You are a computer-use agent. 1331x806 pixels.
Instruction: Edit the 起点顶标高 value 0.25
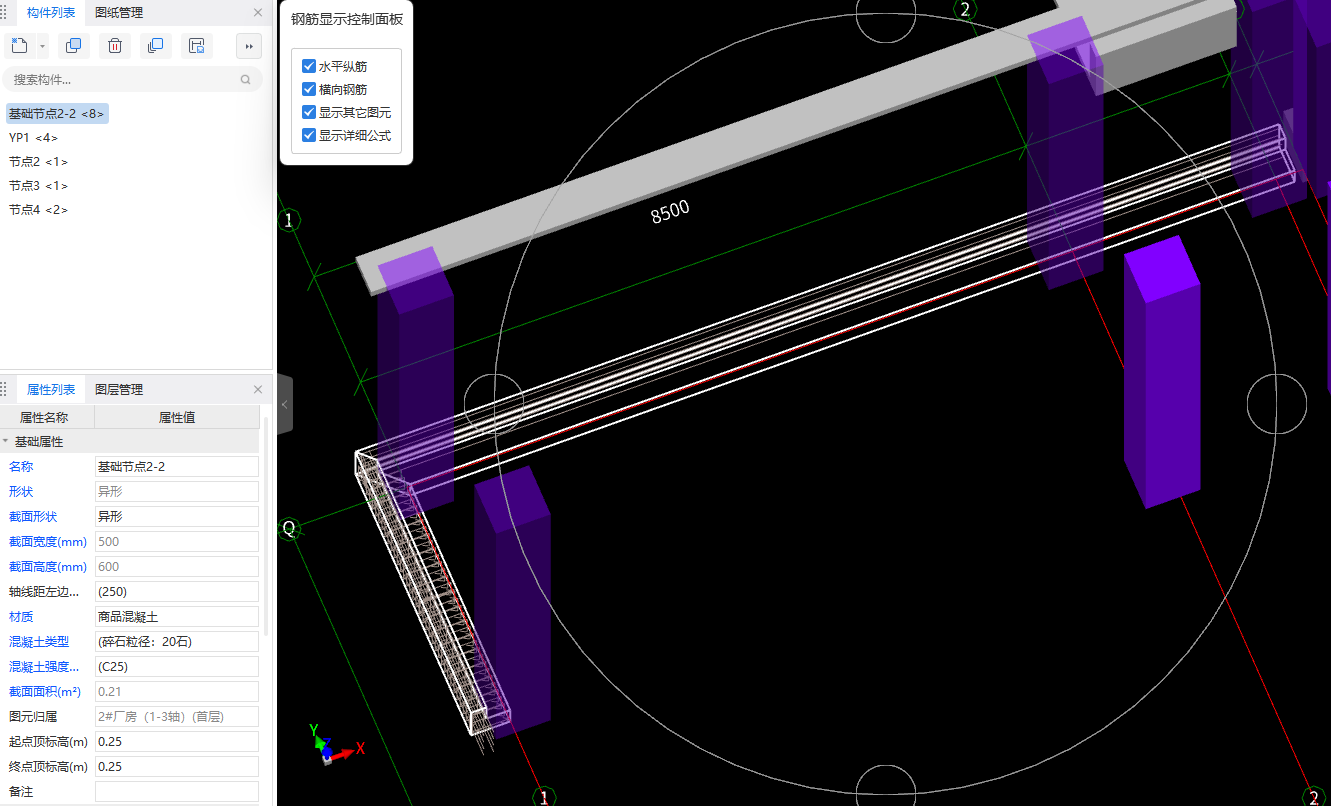(x=177, y=741)
